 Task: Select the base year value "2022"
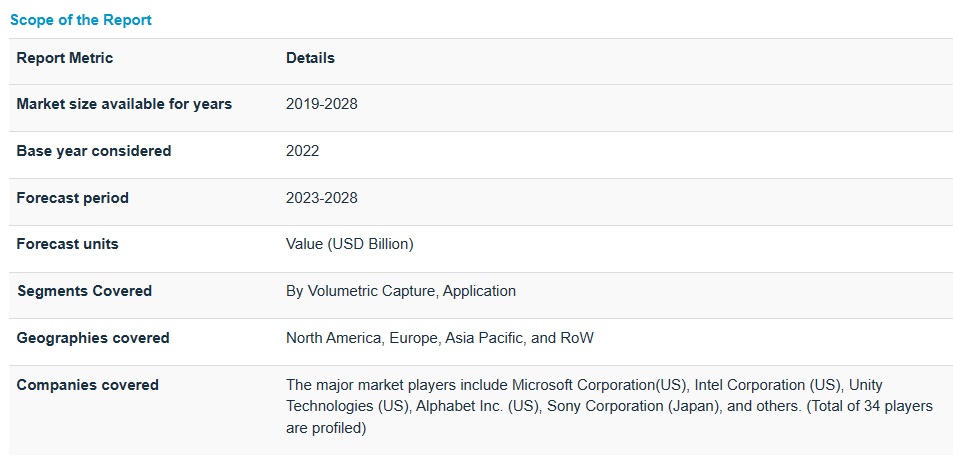[x=302, y=151]
